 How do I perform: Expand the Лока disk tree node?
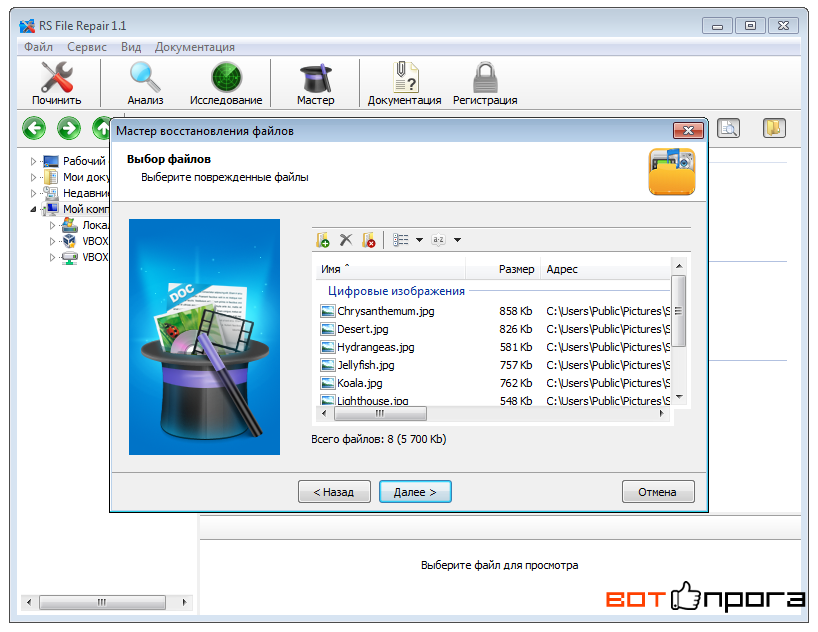(52, 225)
